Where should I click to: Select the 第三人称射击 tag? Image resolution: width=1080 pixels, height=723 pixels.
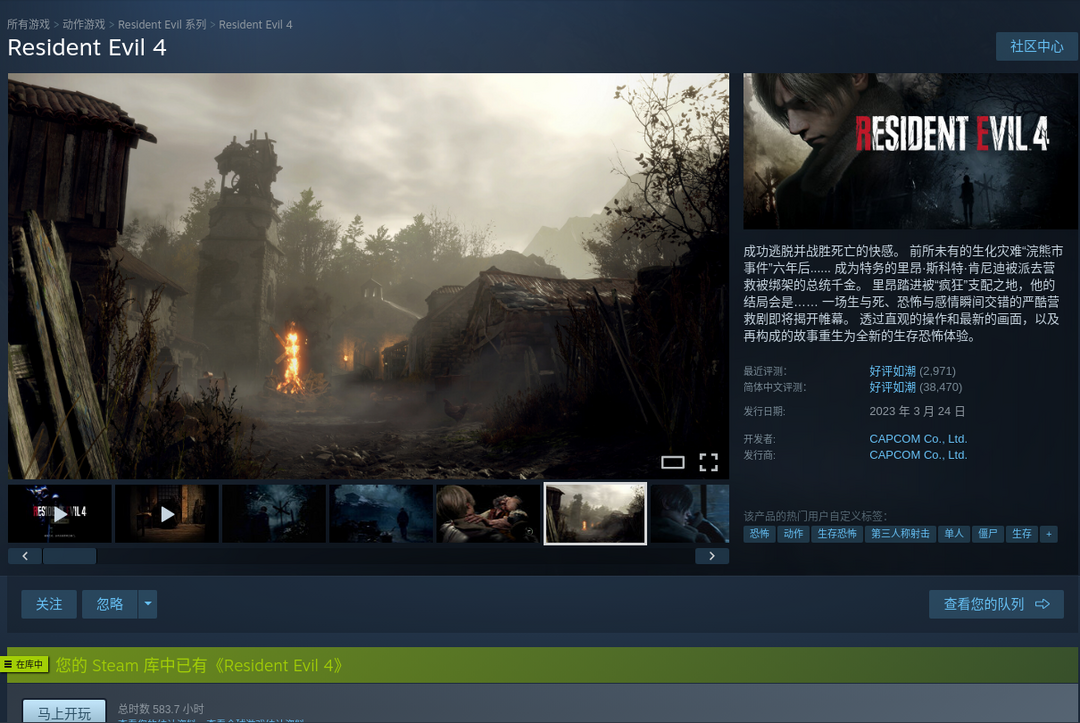click(900, 534)
